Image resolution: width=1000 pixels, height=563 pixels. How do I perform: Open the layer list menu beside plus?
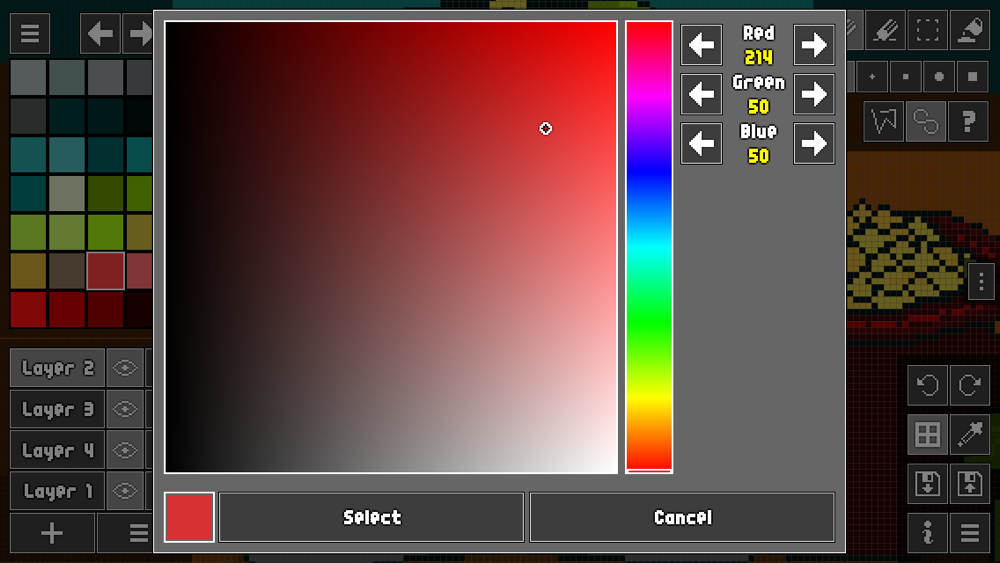tap(126, 532)
